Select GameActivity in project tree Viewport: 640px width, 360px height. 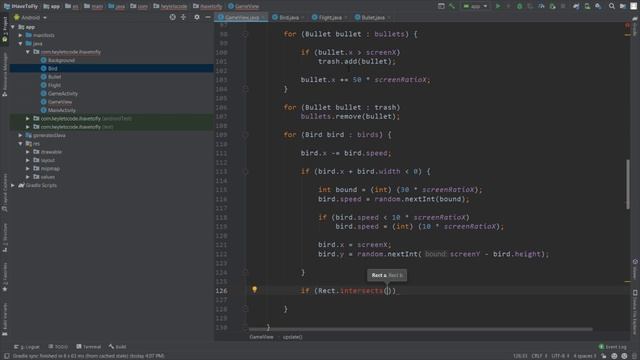point(63,93)
